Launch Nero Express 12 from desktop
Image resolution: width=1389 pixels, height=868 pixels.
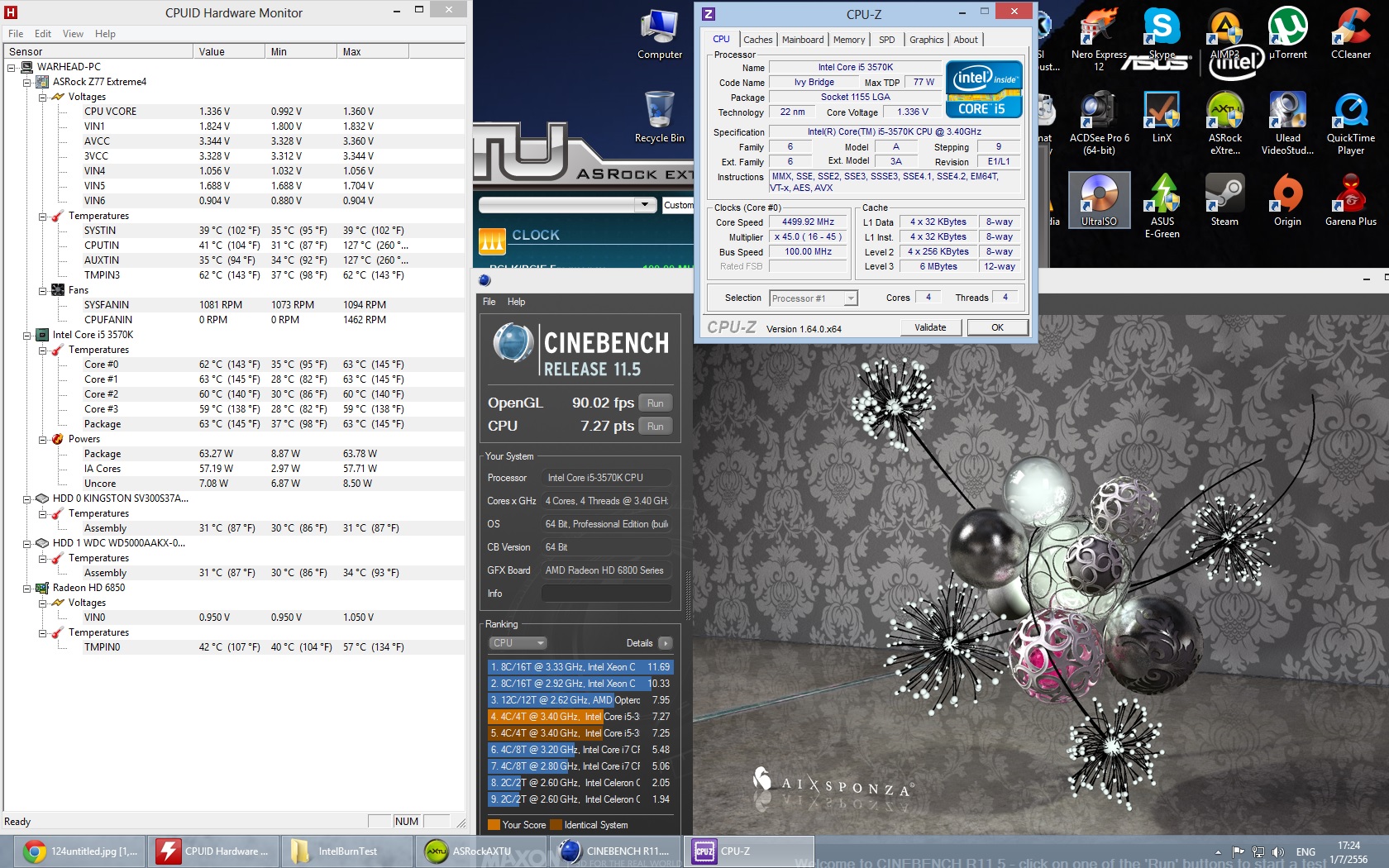1099,39
